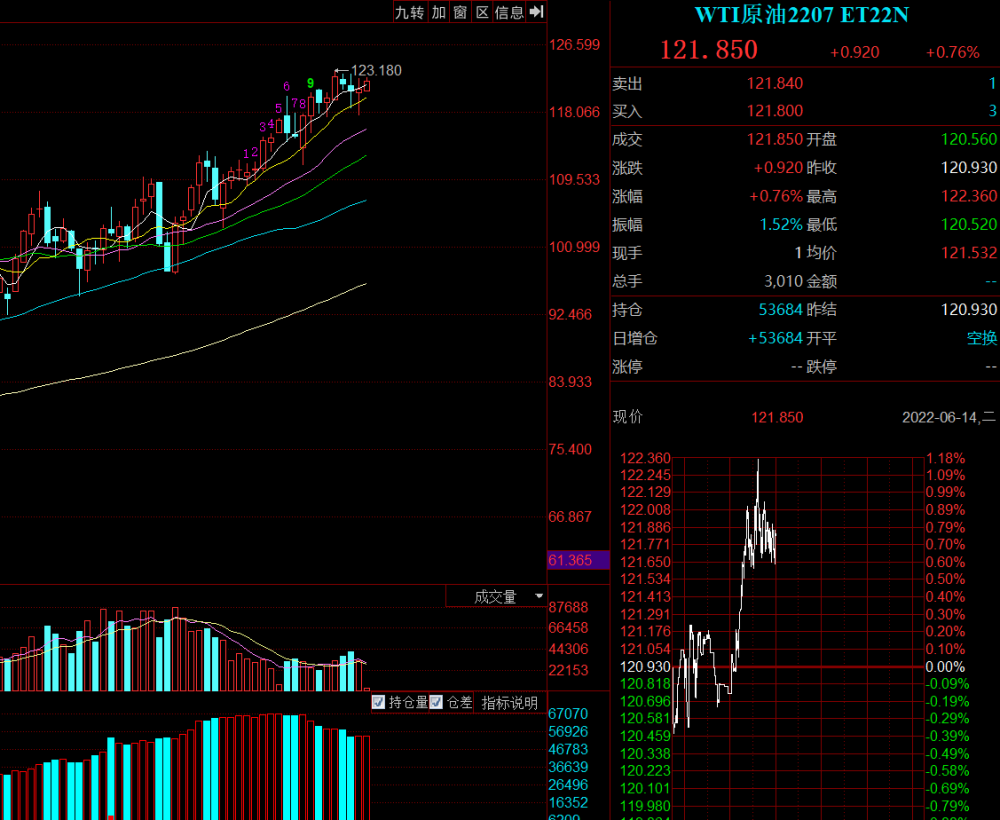Click the 买入 bid price 121.800
This screenshot has height=820, width=1000.
[x=775, y=111]
